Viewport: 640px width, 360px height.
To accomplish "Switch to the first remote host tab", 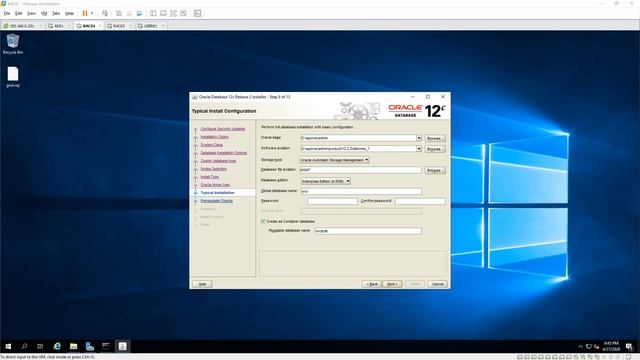I will coord(22,26).
